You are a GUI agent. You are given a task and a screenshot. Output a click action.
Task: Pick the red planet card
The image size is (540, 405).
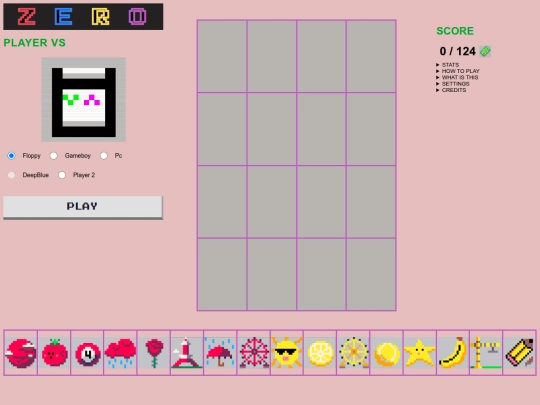click(21, 353)
